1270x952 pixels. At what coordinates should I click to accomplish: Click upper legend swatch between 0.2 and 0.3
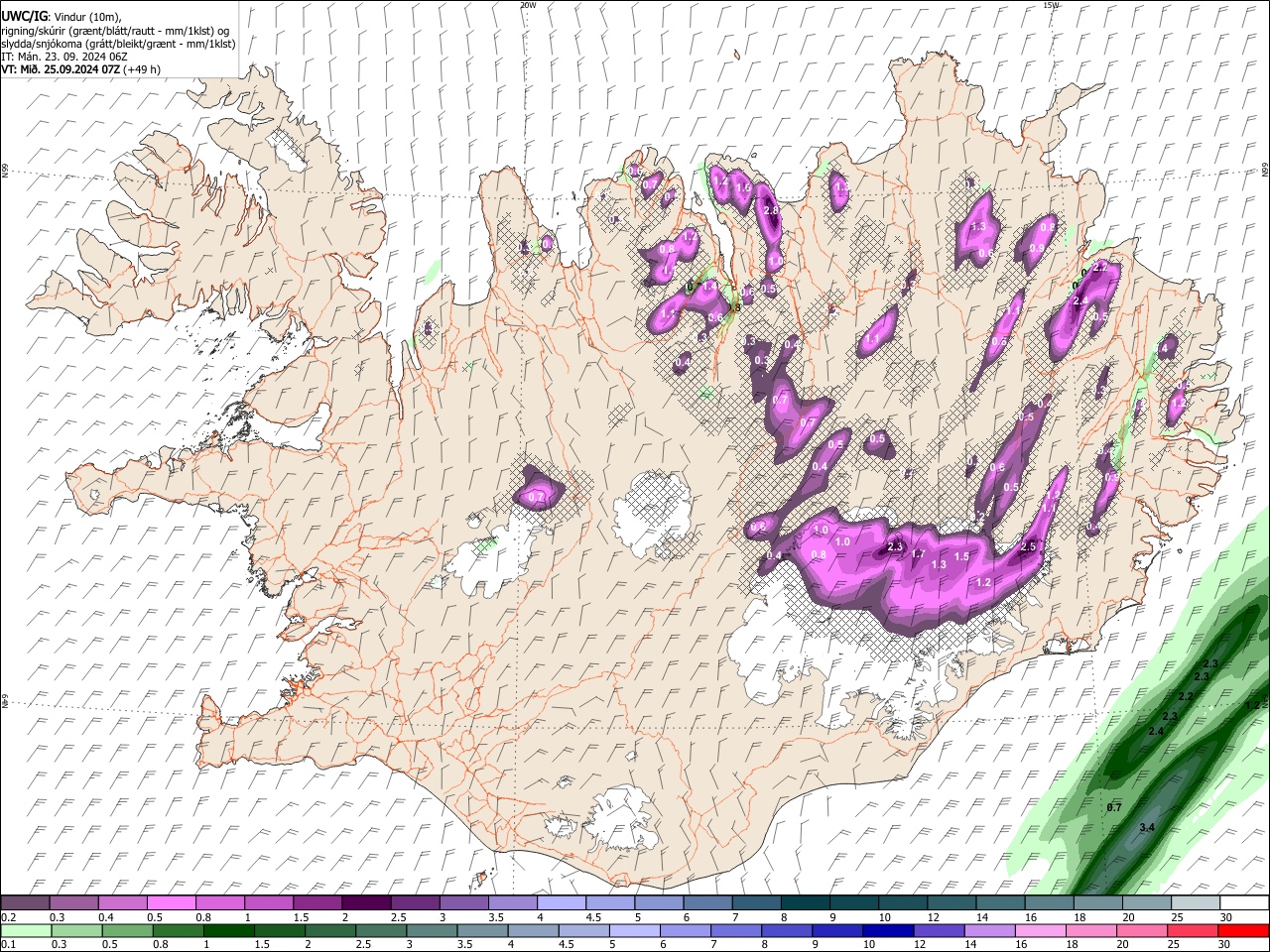pos(26,903)
